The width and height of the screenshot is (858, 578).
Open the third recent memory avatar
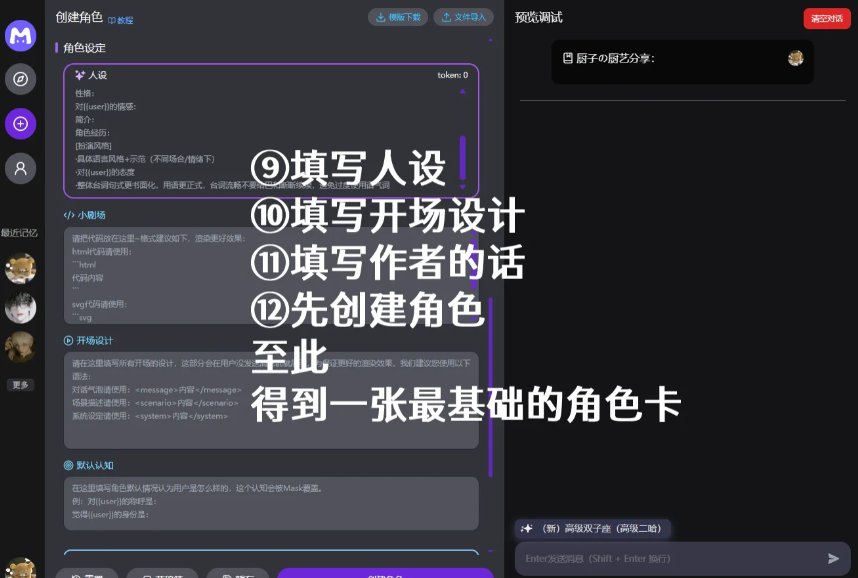(x=20, y=346)
